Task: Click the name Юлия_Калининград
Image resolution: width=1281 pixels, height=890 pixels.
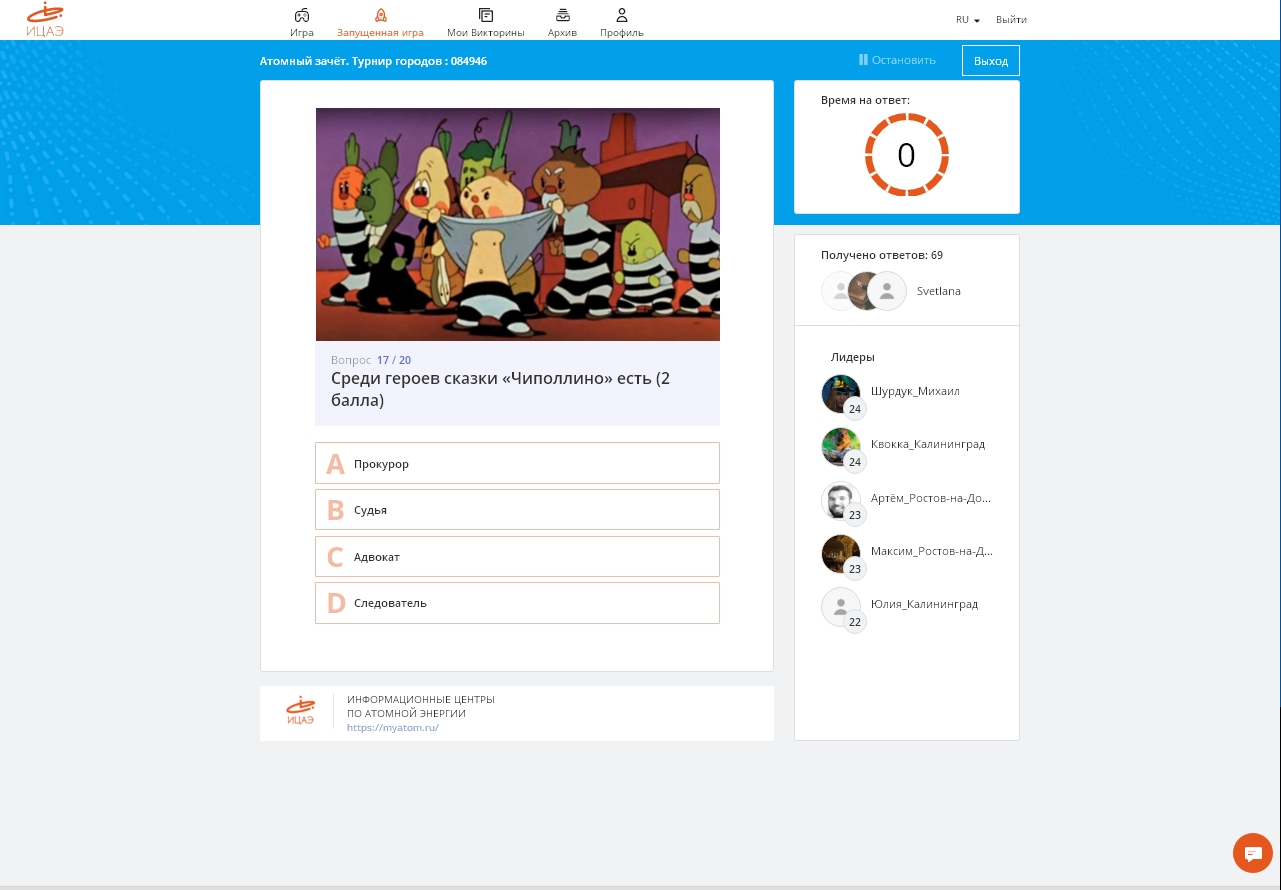Action: point(924,604)
